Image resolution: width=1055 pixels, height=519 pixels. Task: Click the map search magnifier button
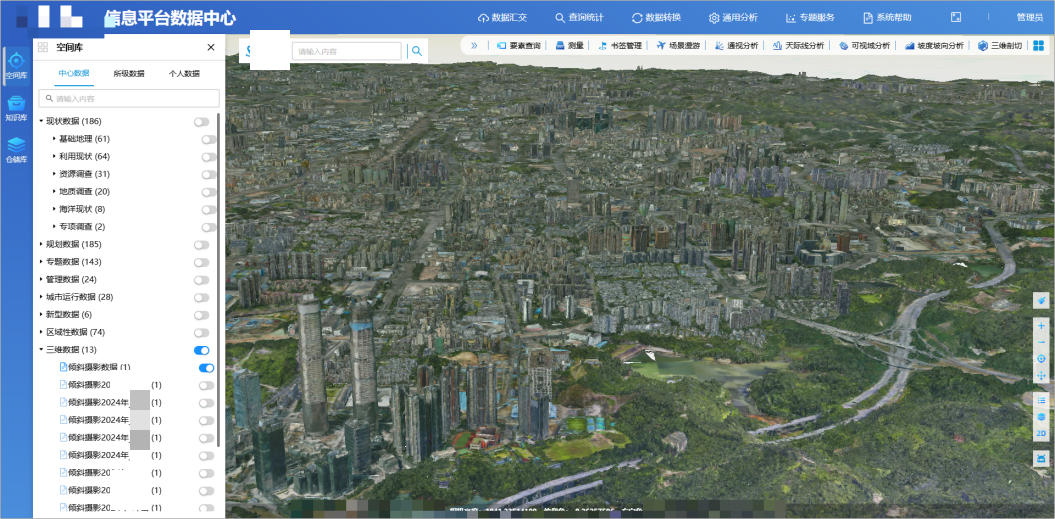tap(416, 50)
